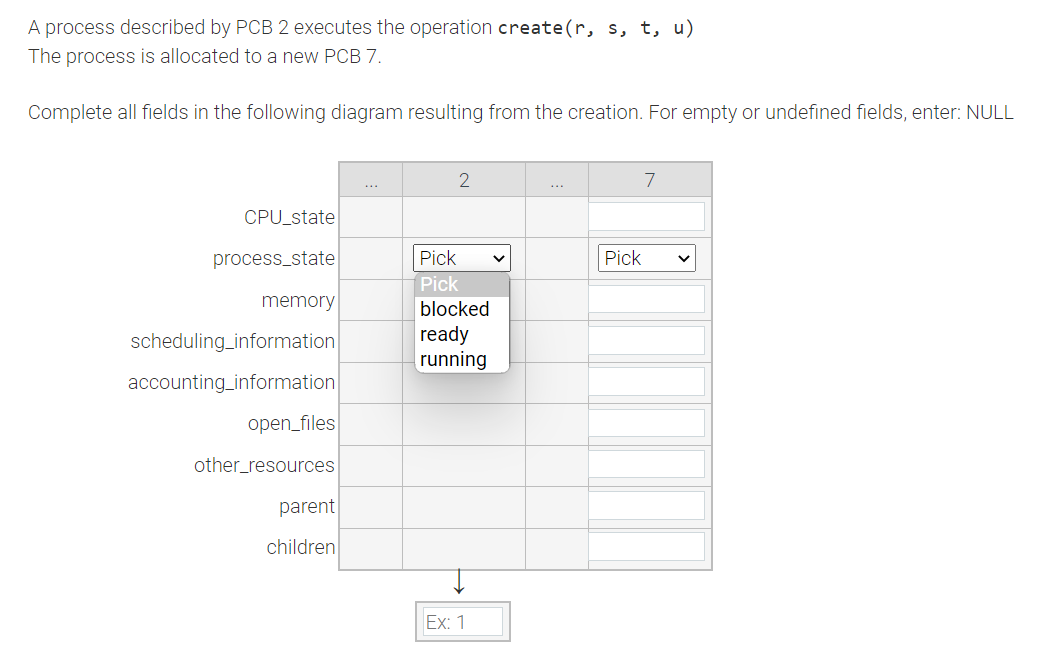Image resolution: width=1041 pixels, height=663 pixels.
Task: Click the column header labeled '7'
Action: pyautogui.click(x=649, y=179)
